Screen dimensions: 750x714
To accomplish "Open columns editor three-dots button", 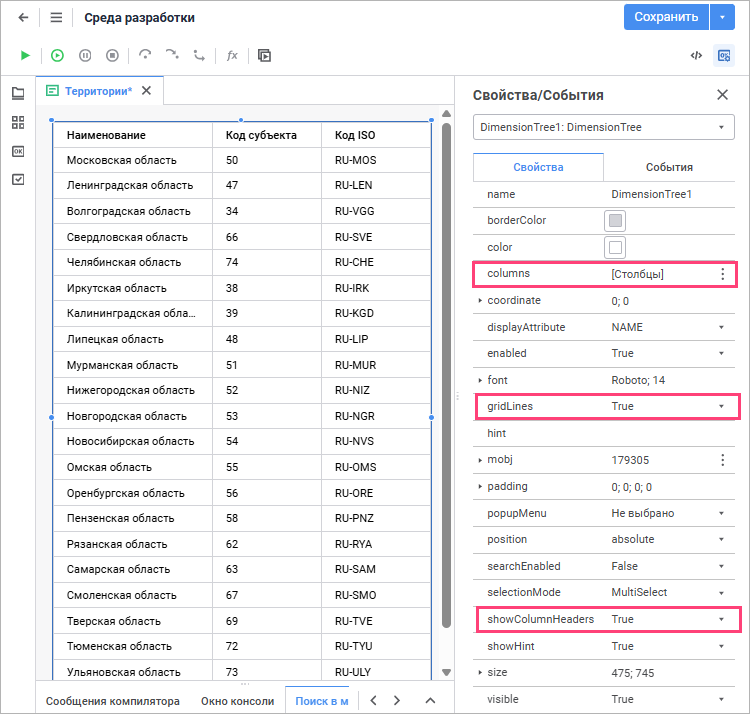I will [722, 274].
